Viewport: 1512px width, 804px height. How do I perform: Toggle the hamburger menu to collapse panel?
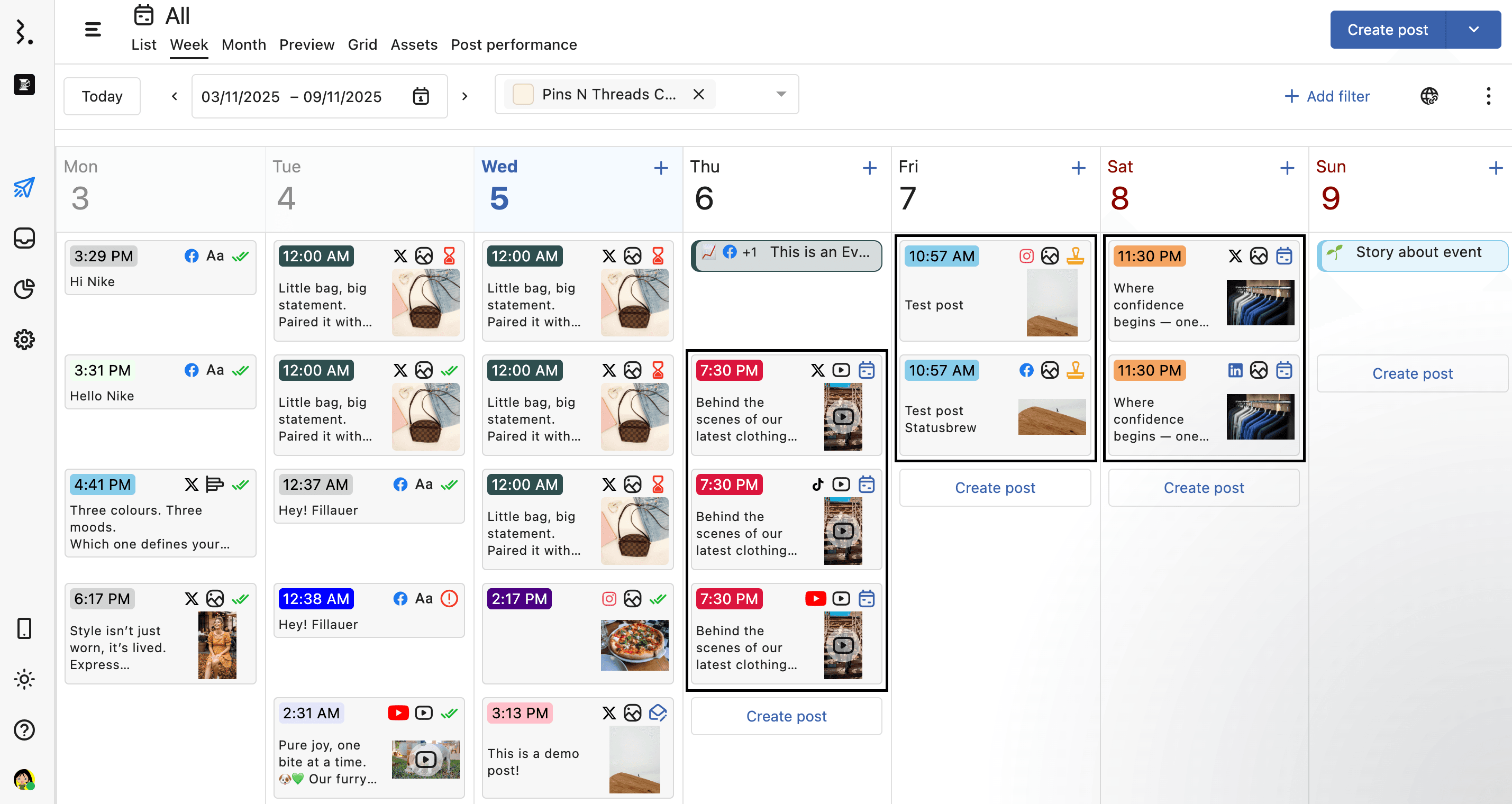click(93, 29)
